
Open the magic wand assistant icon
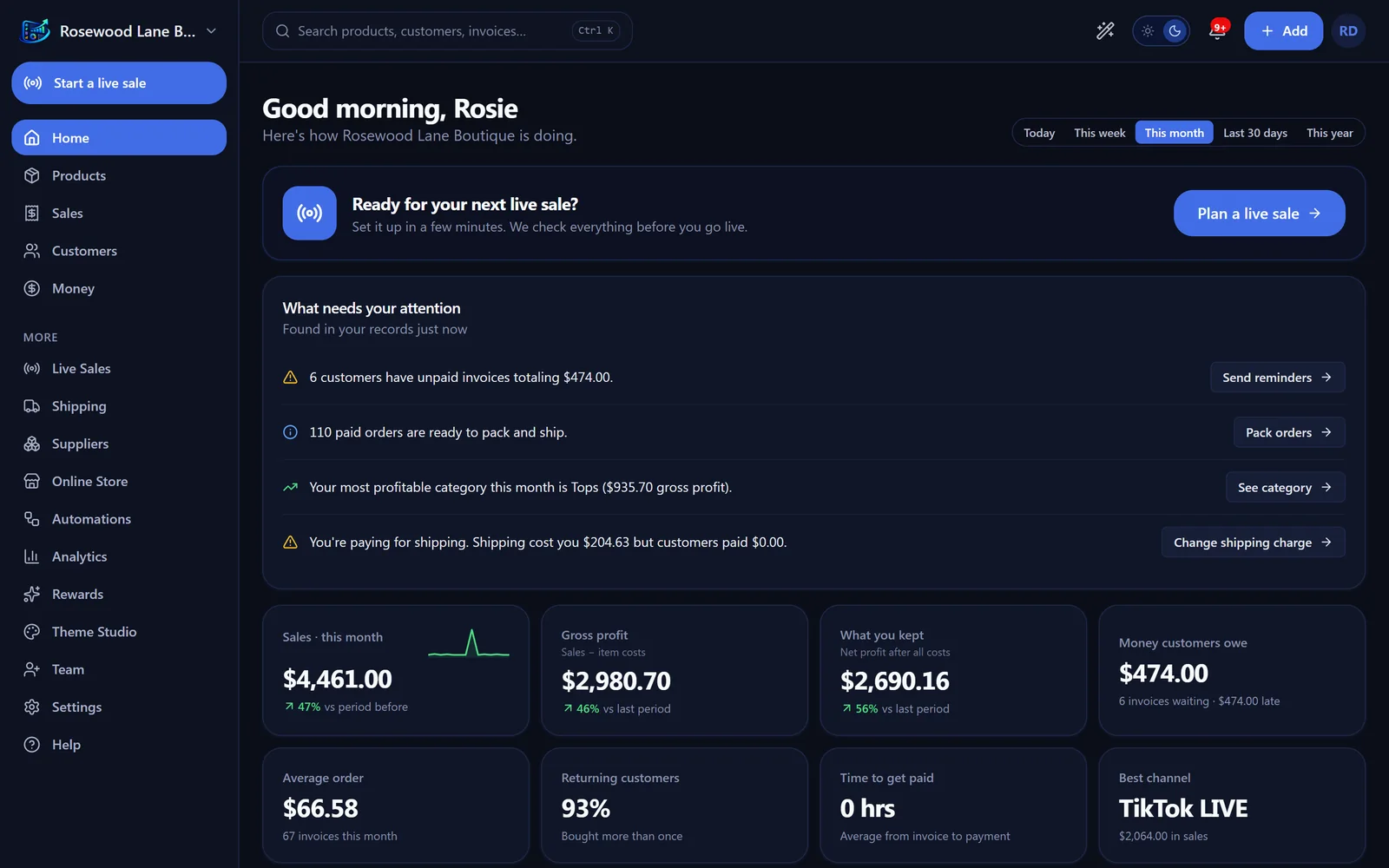tap(1105, 31)
